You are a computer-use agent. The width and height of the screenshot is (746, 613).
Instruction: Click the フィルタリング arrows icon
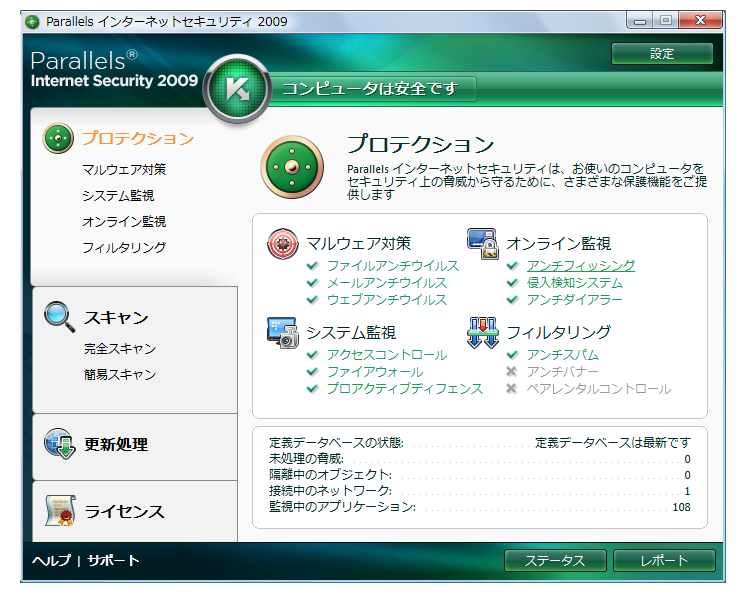[482, 333]
